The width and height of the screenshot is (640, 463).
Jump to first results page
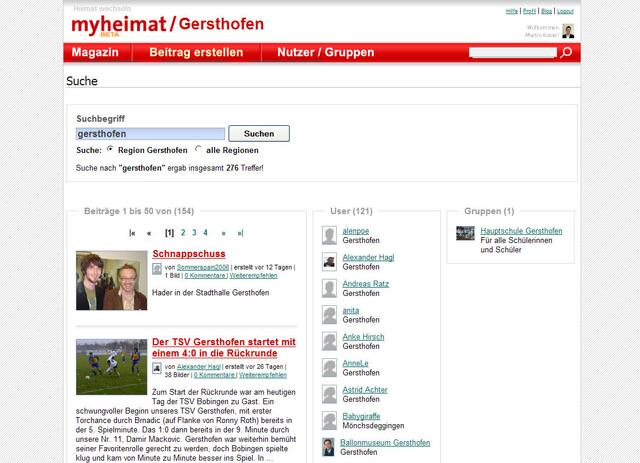click(x=132, y=233)
